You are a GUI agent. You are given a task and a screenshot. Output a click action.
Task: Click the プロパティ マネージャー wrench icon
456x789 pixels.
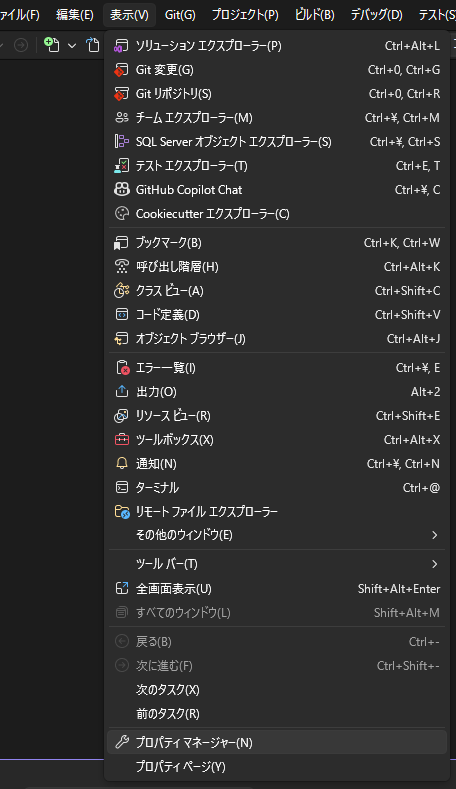(x=121, y=742)
